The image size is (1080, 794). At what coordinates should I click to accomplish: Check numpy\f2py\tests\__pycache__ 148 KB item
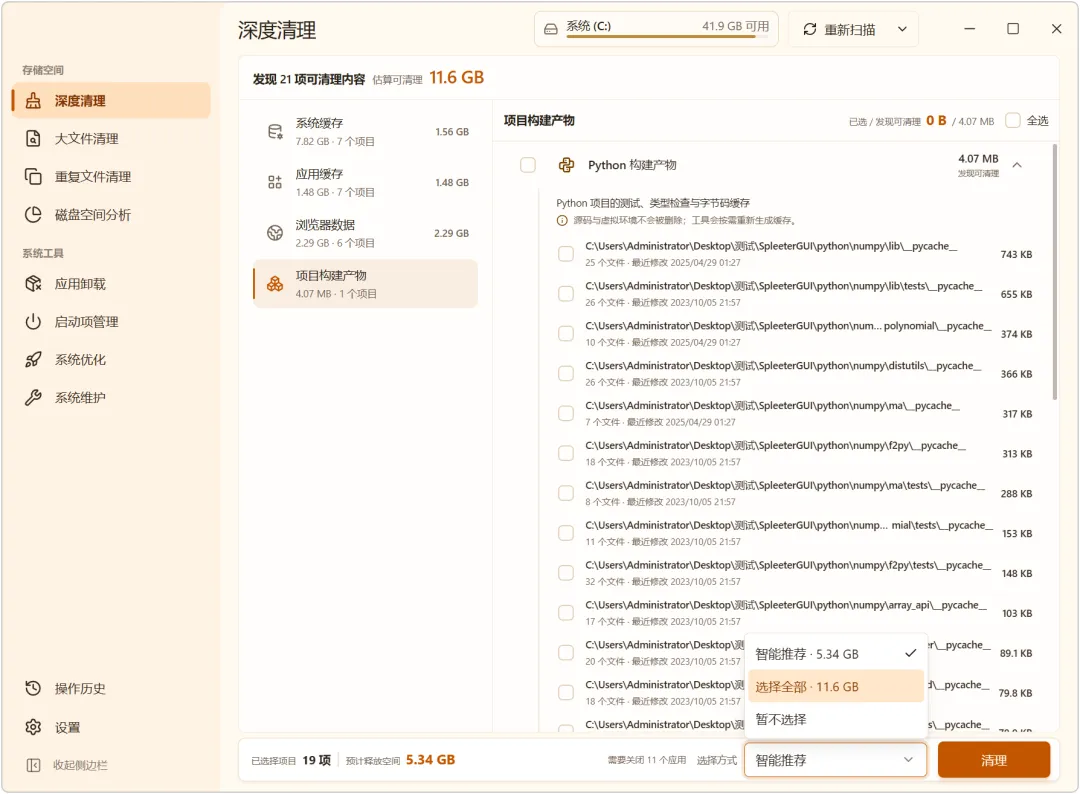tap(565, 573)
